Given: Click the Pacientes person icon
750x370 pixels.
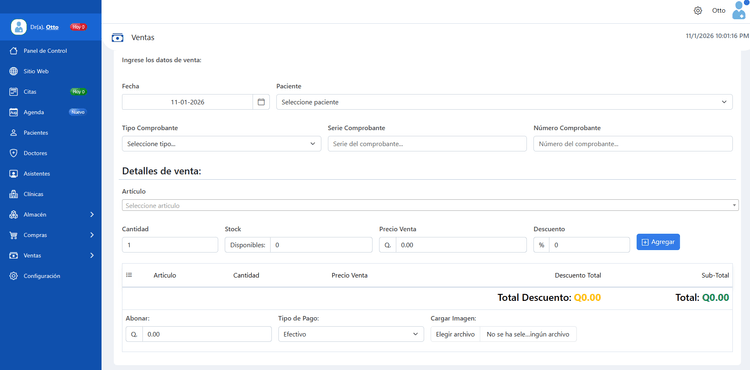Looking at the screenshot, I should tap(13, 133).
